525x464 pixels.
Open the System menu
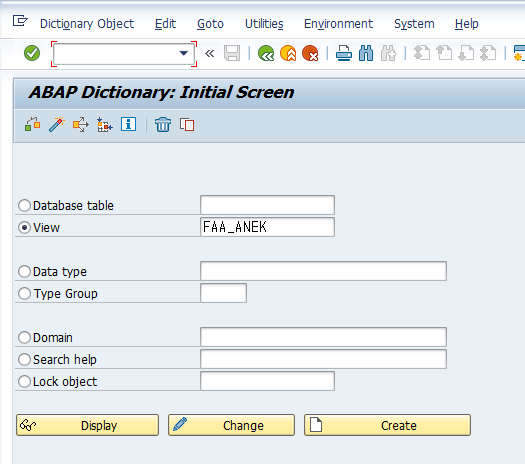tap(414, 24)
